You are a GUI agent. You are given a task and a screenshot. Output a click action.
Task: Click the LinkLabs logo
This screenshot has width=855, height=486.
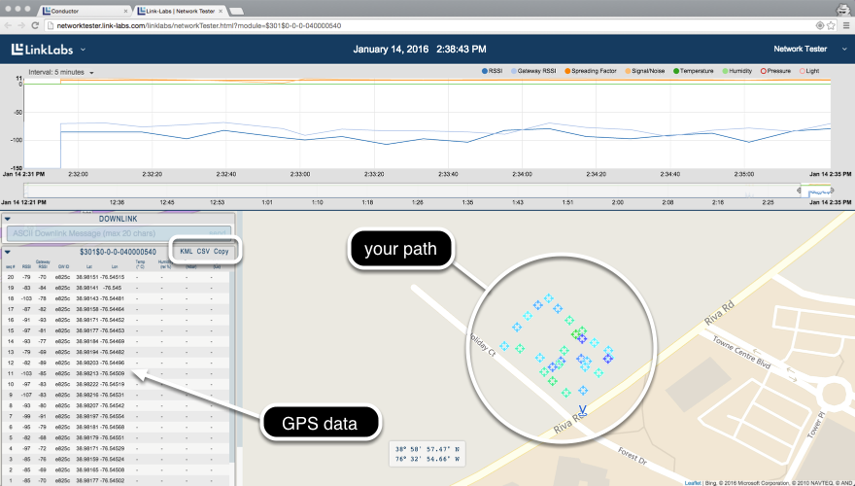(x=43, y=49)
